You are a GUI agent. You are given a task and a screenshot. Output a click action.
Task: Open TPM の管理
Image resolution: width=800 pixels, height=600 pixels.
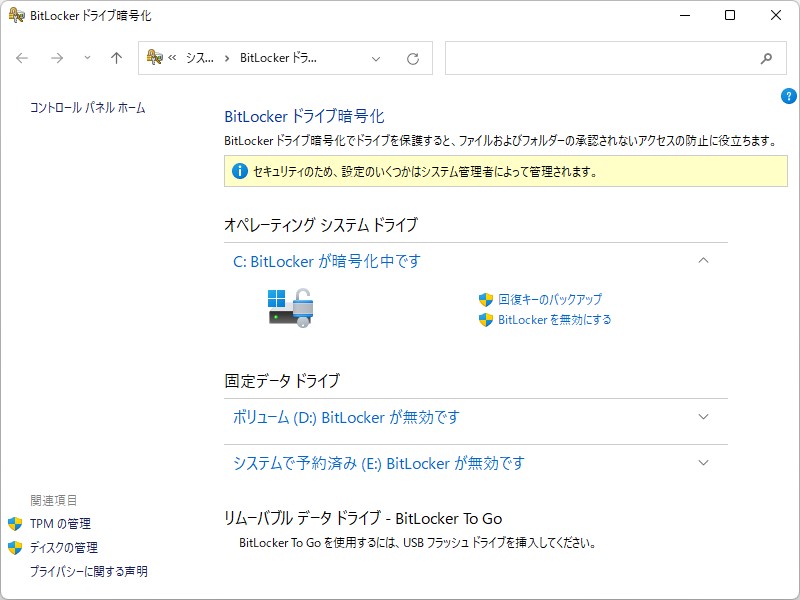pos(60,522)
